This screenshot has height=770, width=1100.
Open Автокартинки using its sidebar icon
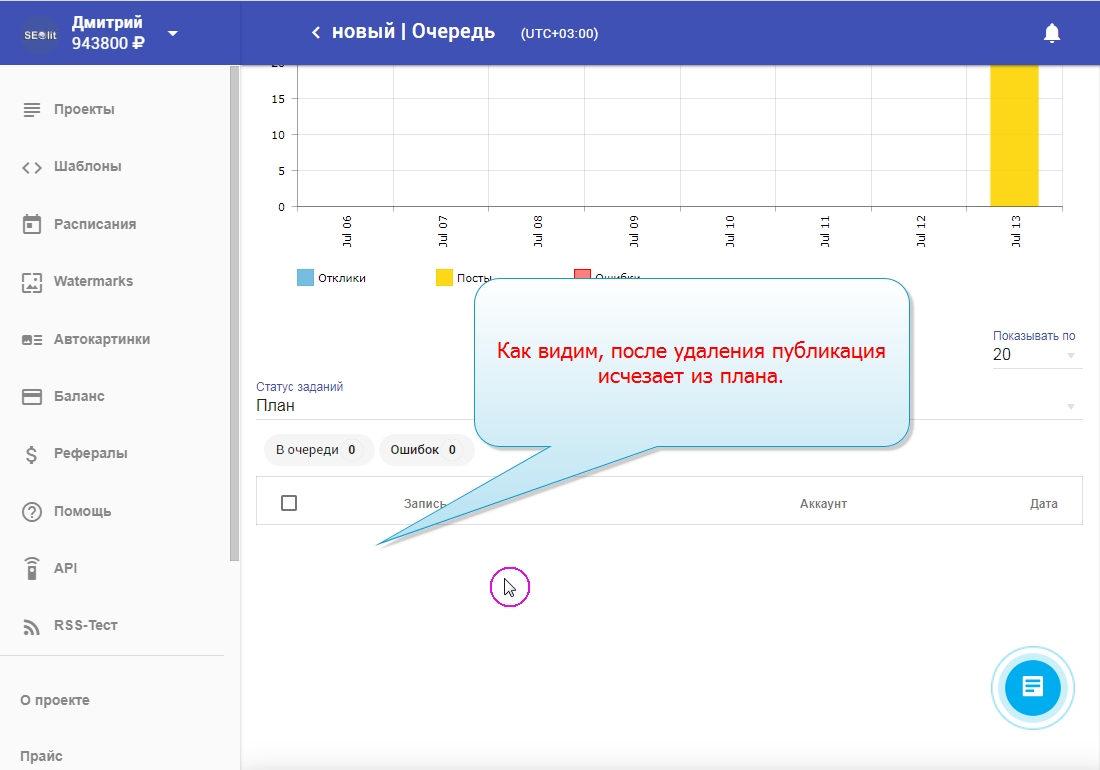[32, 339]
